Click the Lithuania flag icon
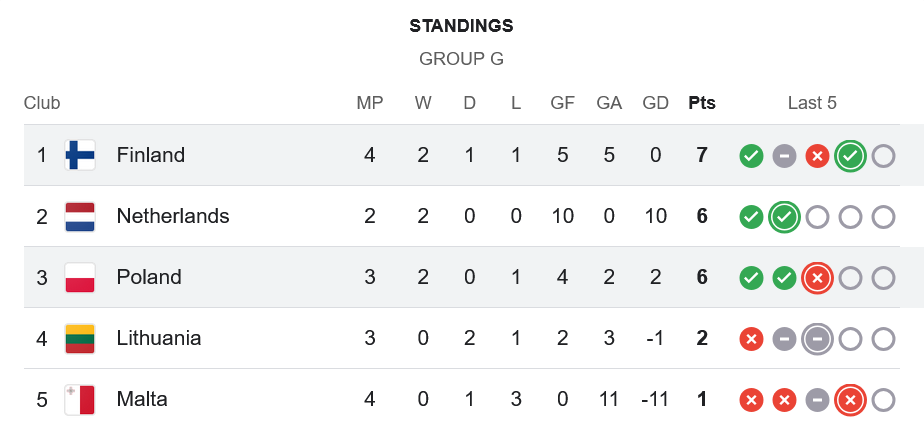924x447 pixels. point(80,338)
